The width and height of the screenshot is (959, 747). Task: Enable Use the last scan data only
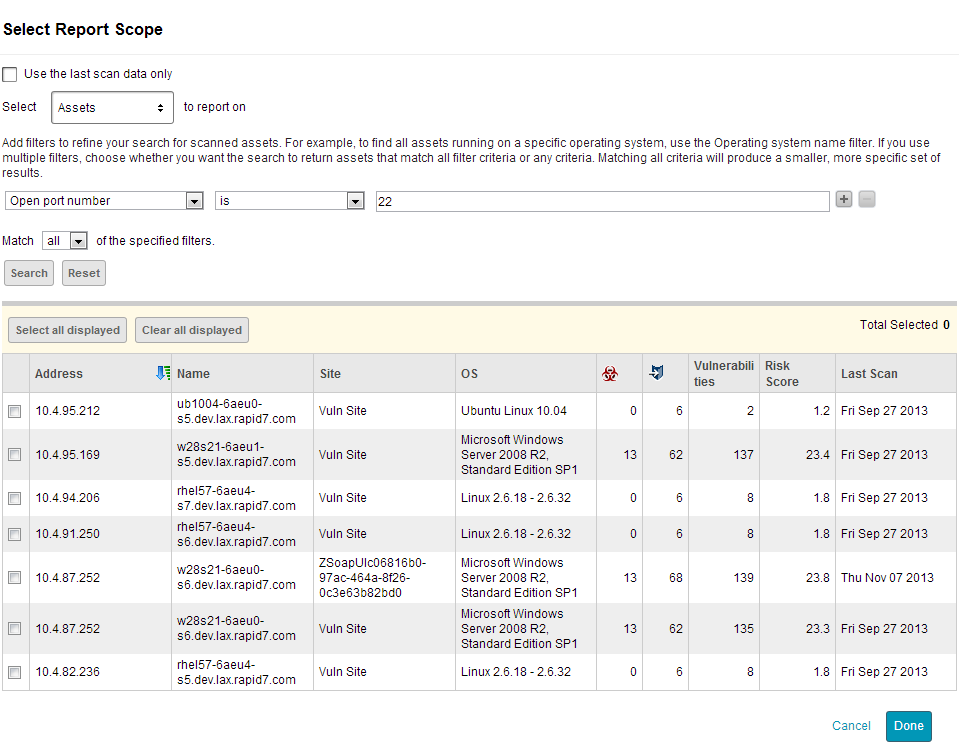[x=10, y=74]
